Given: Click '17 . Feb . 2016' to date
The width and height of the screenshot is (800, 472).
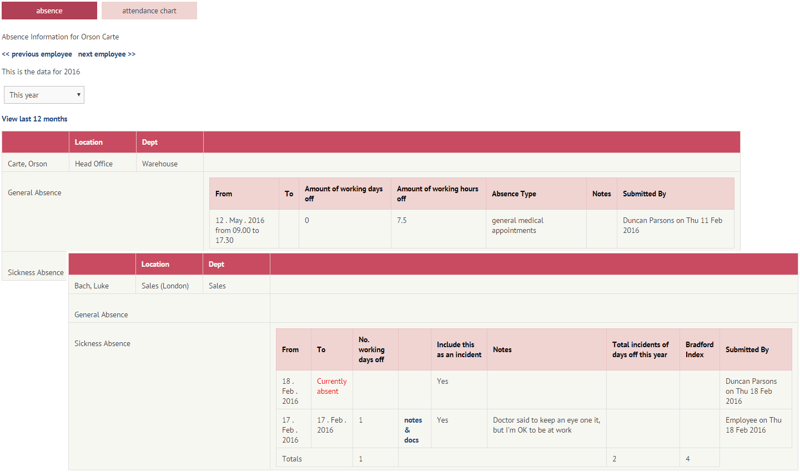Looking at the screenshot, I should pos(332,425).
